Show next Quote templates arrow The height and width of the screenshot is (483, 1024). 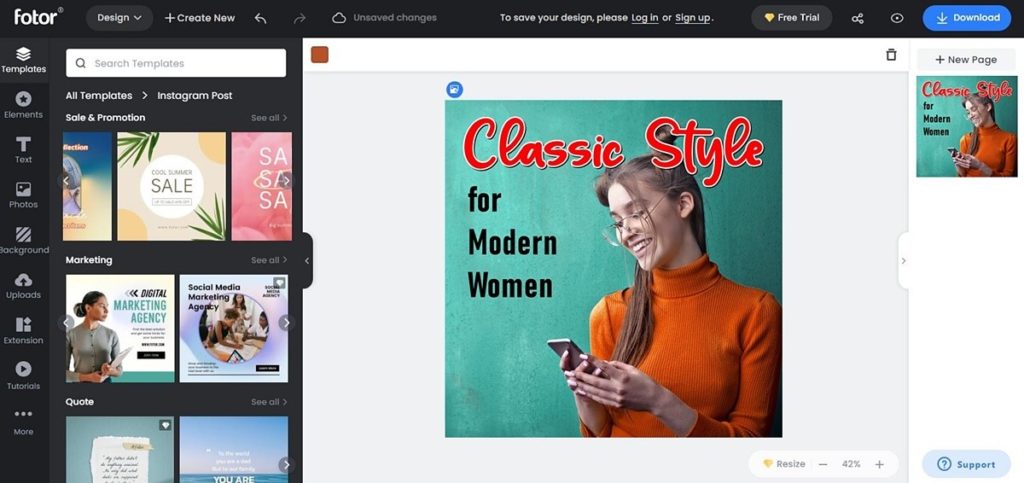(x=285, y=465)
